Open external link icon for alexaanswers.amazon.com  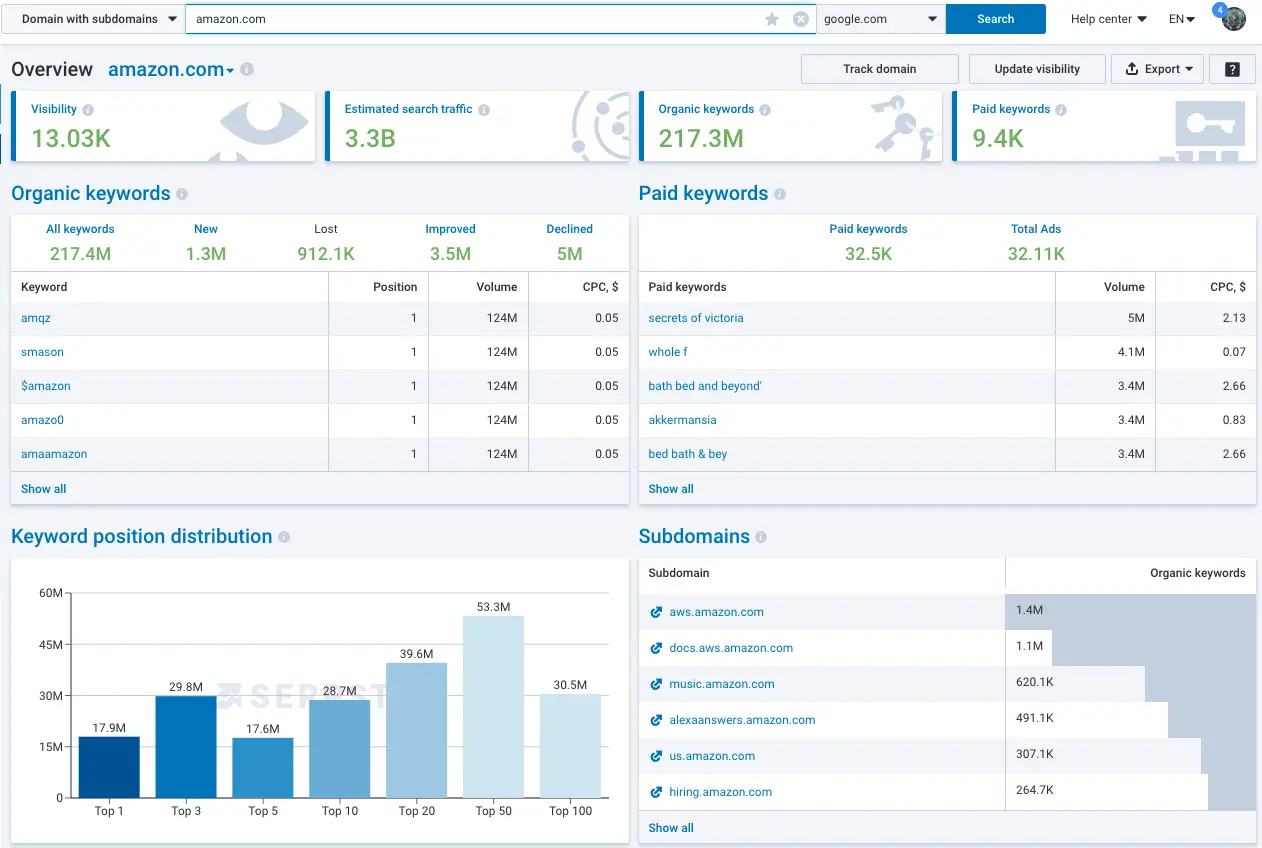(656, 720)
